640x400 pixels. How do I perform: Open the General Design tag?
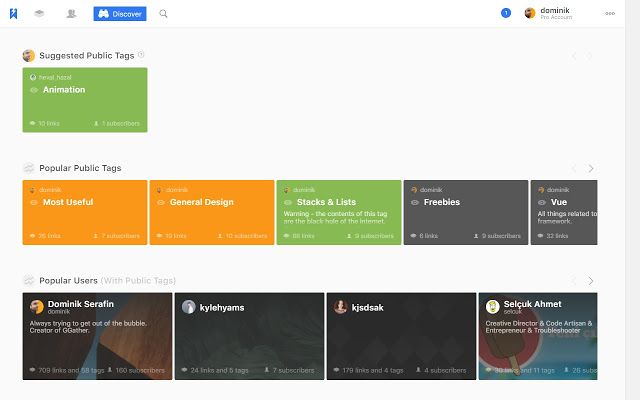(212, 213)
